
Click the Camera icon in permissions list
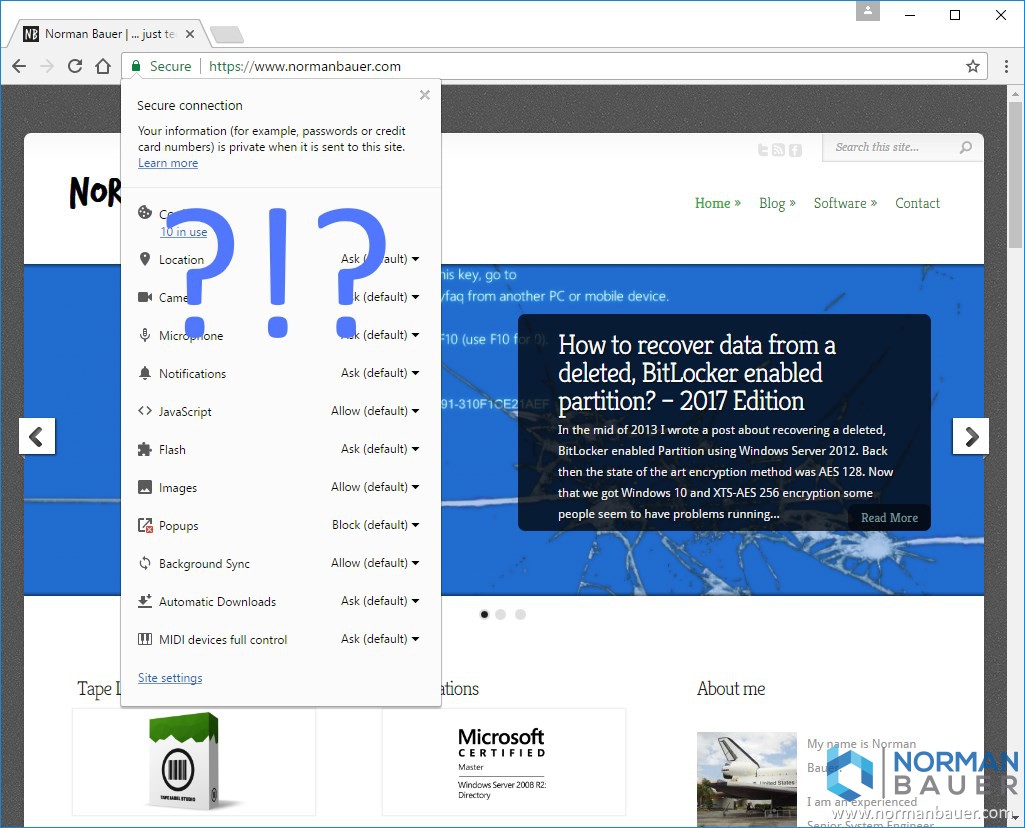coord(145,297)
